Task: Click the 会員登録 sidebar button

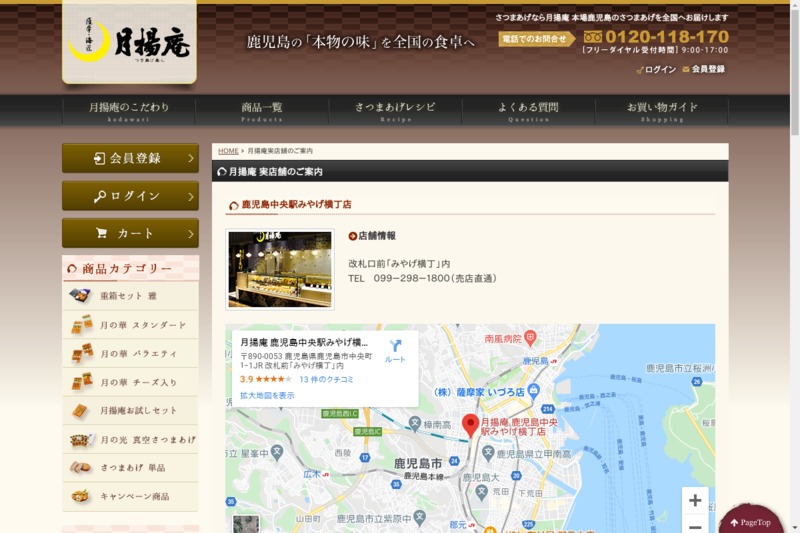Action: tap(130, 158)
